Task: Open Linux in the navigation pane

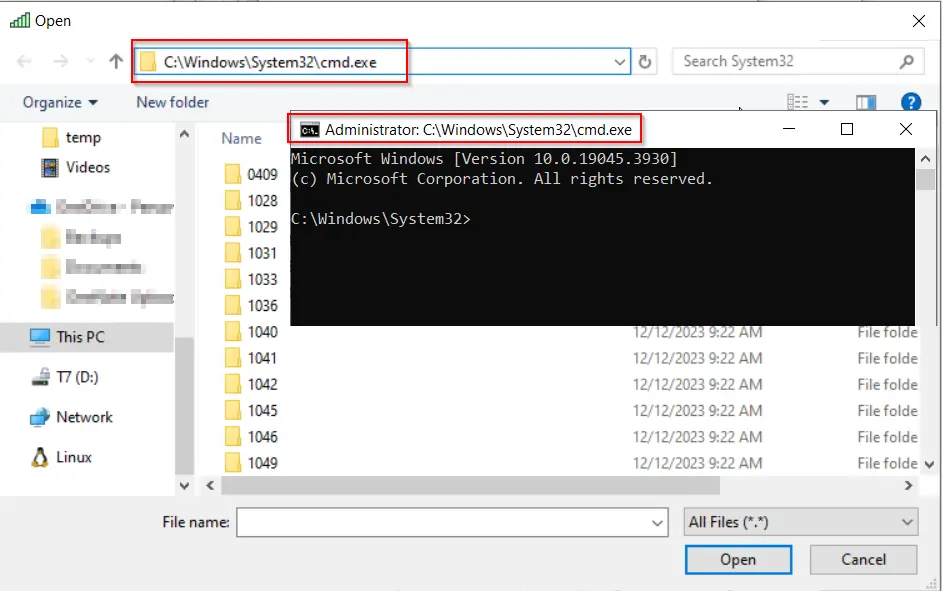Action: pyautogui.click(x=73, y=458)
